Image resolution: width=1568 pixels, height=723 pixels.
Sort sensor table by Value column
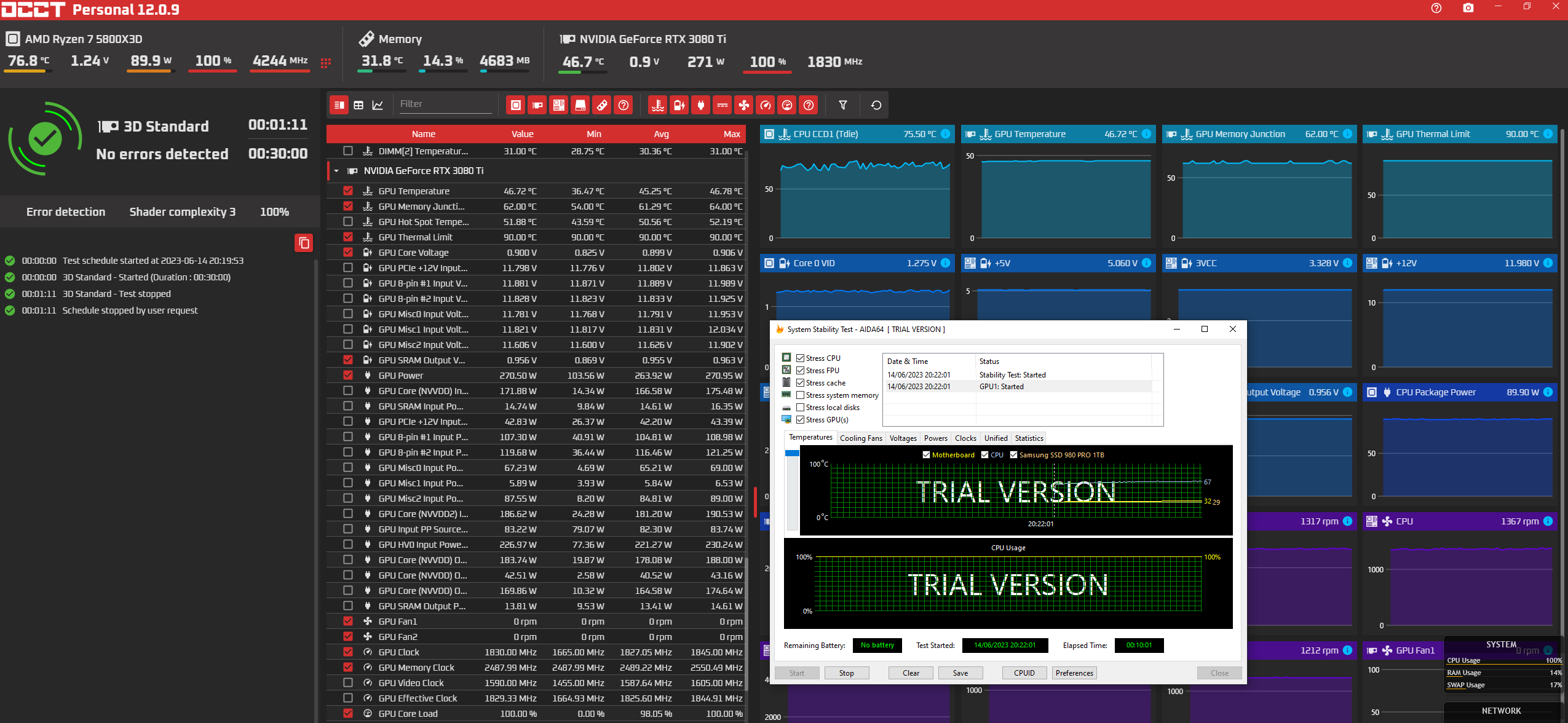pyautogui.click(x=522, y=134)
